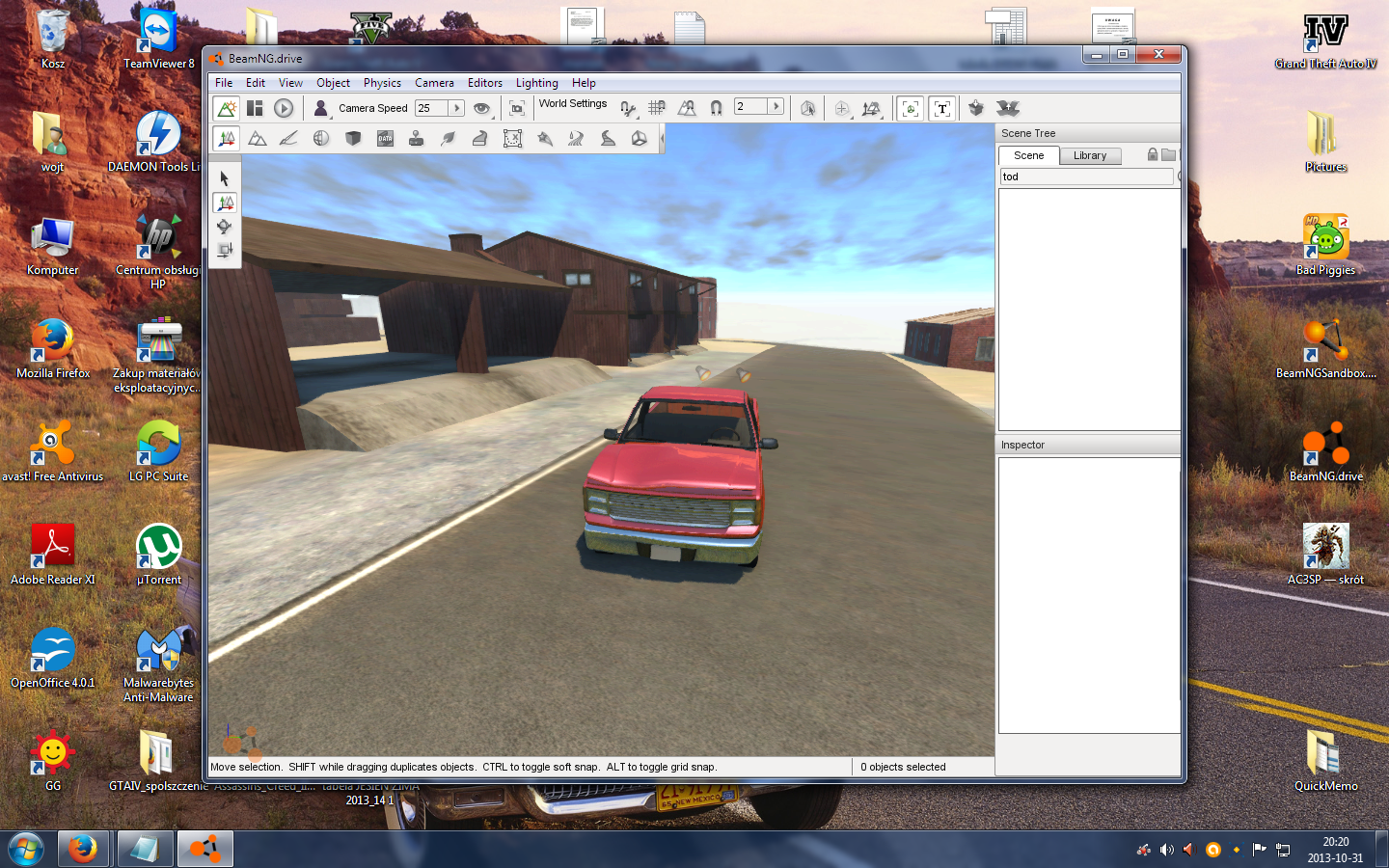Click the soft snap size arrow
Image resolution: width=1389 pixels, height=868 pixels.
coord(776,107)
